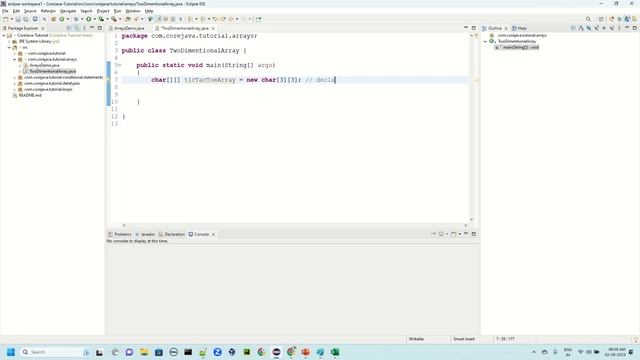Switch to the ArrayDemo.java editor tab

[127, 28]
